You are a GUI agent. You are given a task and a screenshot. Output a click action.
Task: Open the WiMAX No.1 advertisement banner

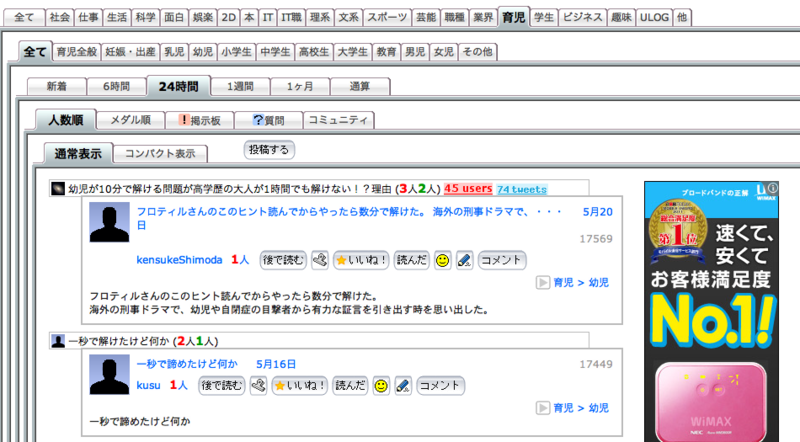711,311
